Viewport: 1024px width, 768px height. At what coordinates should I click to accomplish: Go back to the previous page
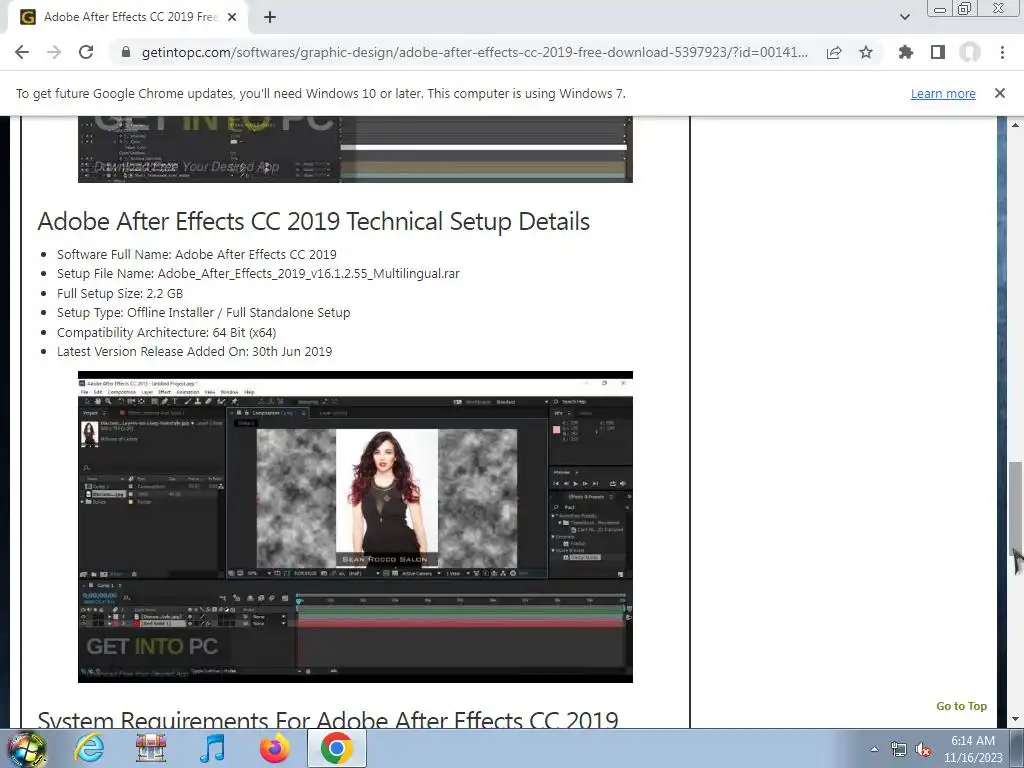(x=22, y=52)
